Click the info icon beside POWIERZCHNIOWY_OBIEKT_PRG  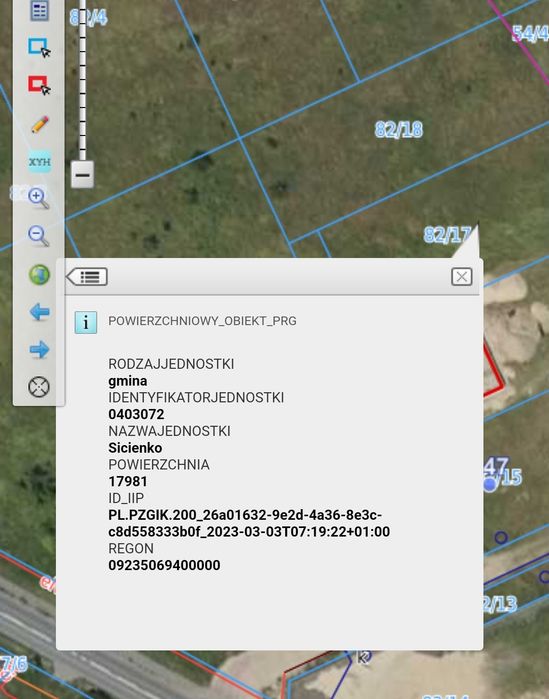point(86,322)
